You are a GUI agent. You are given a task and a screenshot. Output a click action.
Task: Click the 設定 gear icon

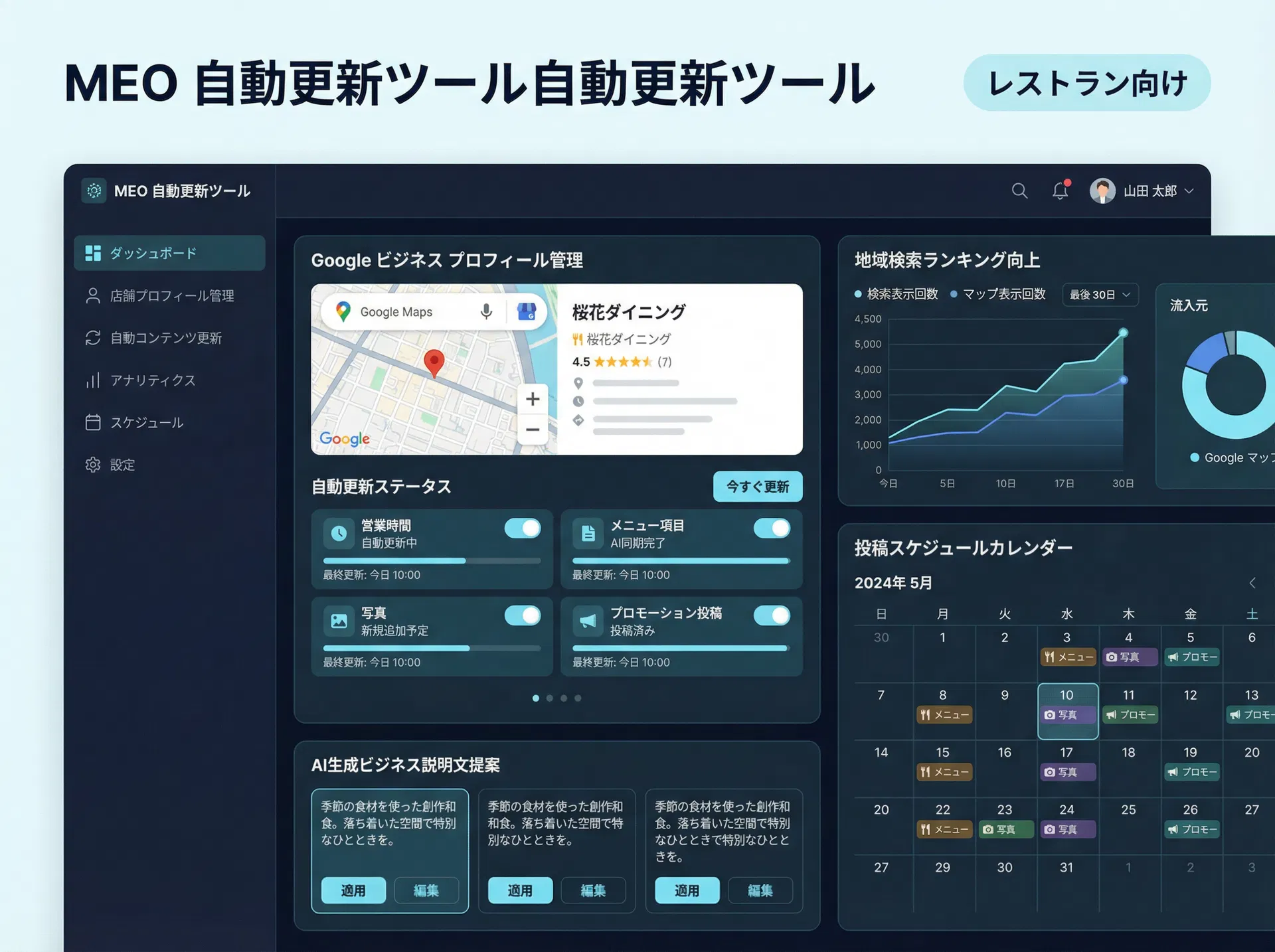94,465
